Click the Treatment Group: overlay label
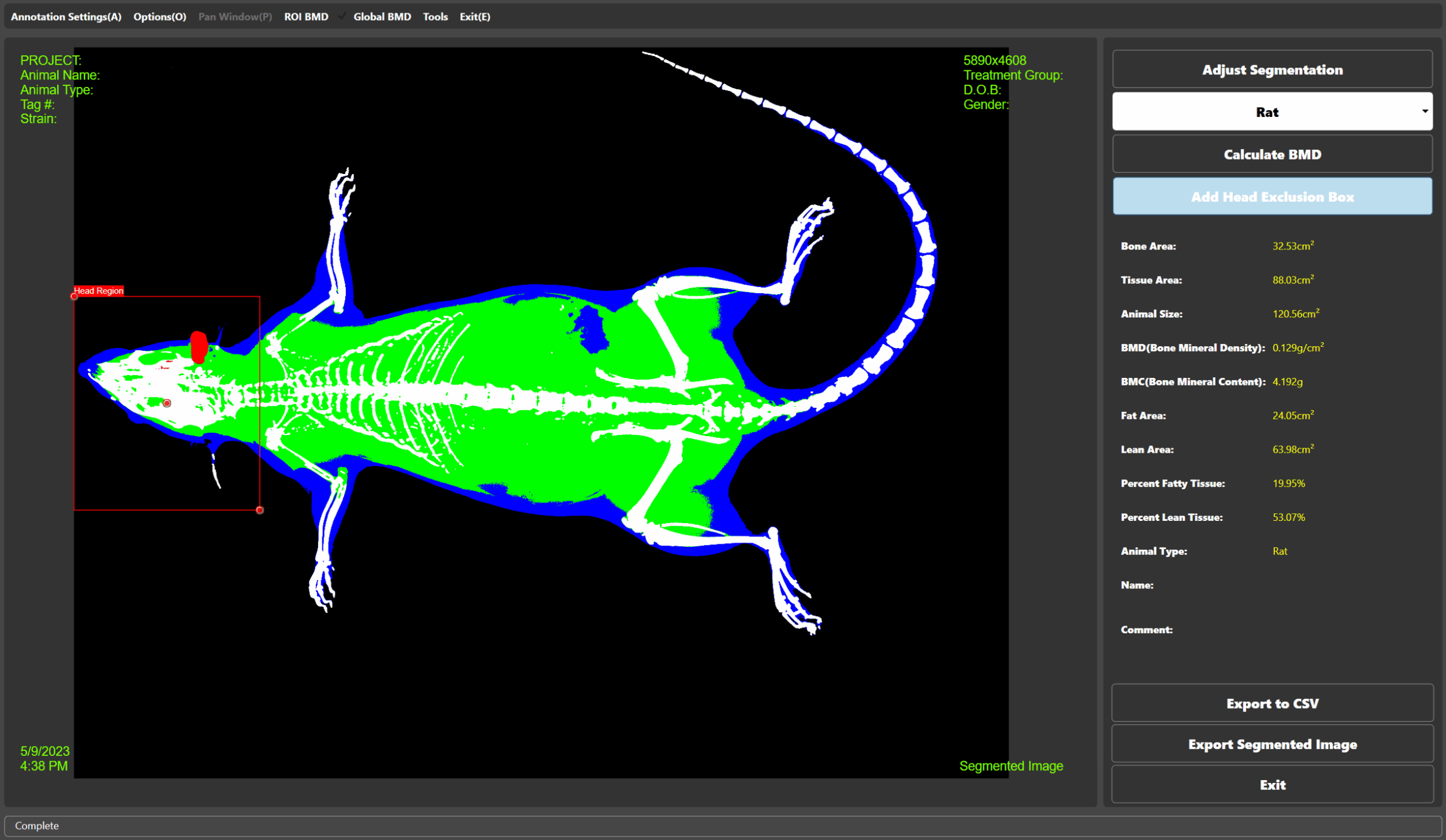The width and height of the screenshot is (1446, 840). [1013, 75]
